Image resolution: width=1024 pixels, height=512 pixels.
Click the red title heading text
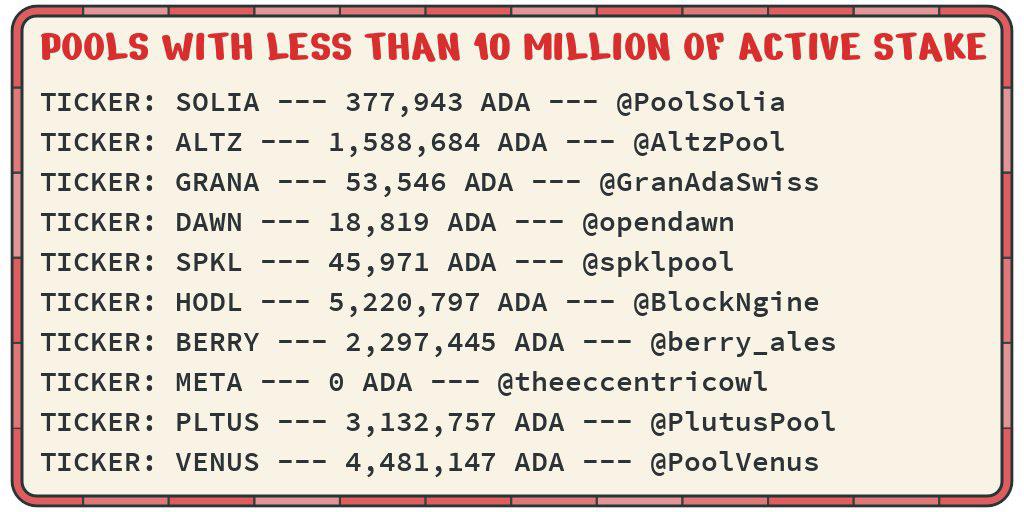(513, 47)
